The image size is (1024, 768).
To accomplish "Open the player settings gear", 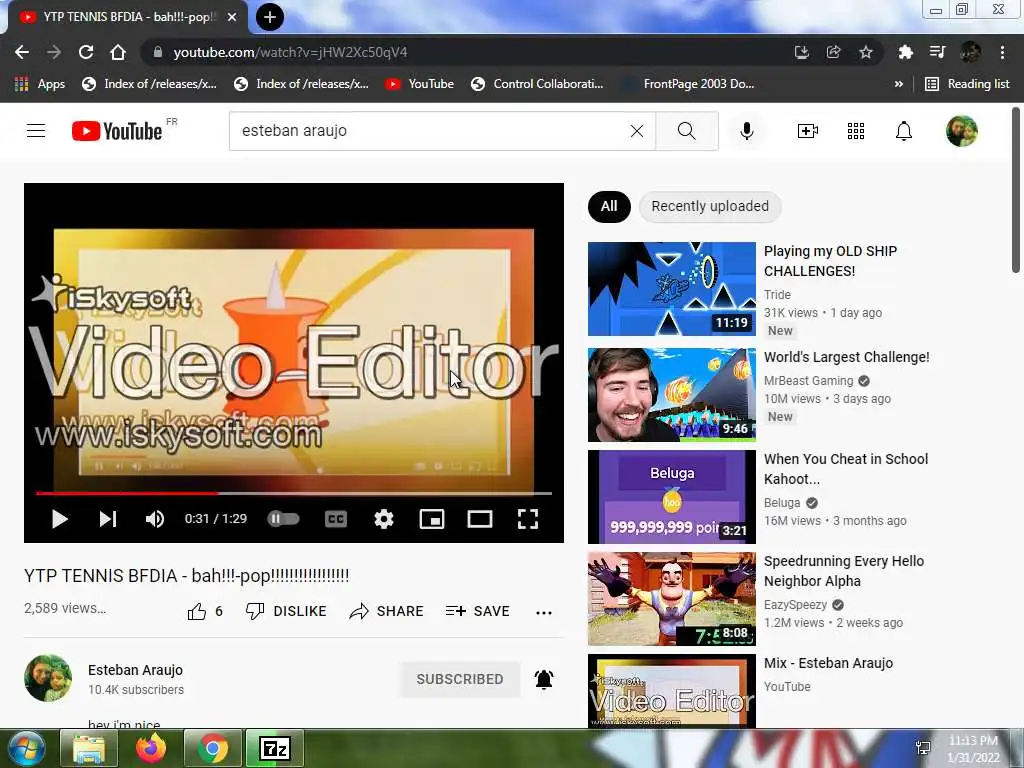I will pos(384,519).
